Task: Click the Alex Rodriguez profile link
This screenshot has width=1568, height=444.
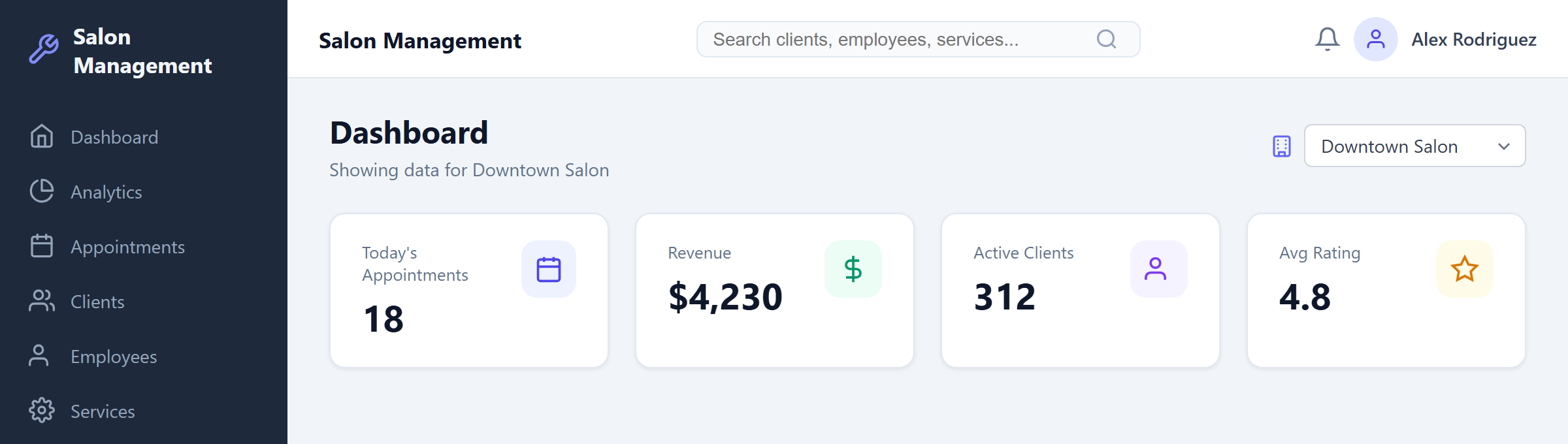Action: tap(1474, 39)
